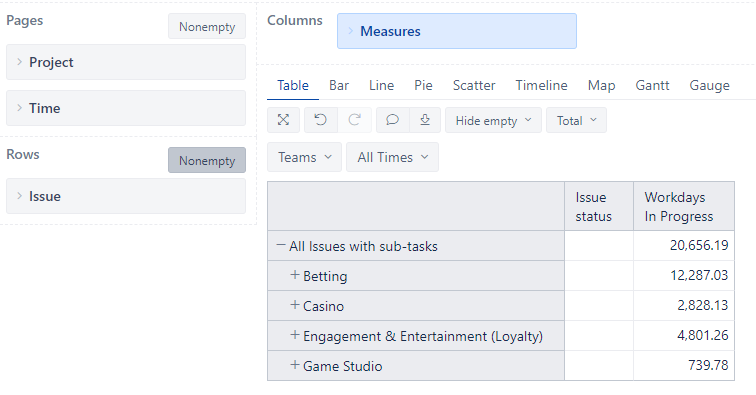Click the redo icon
The height and width of the screenshot is (395, 756).
point(354,120)
